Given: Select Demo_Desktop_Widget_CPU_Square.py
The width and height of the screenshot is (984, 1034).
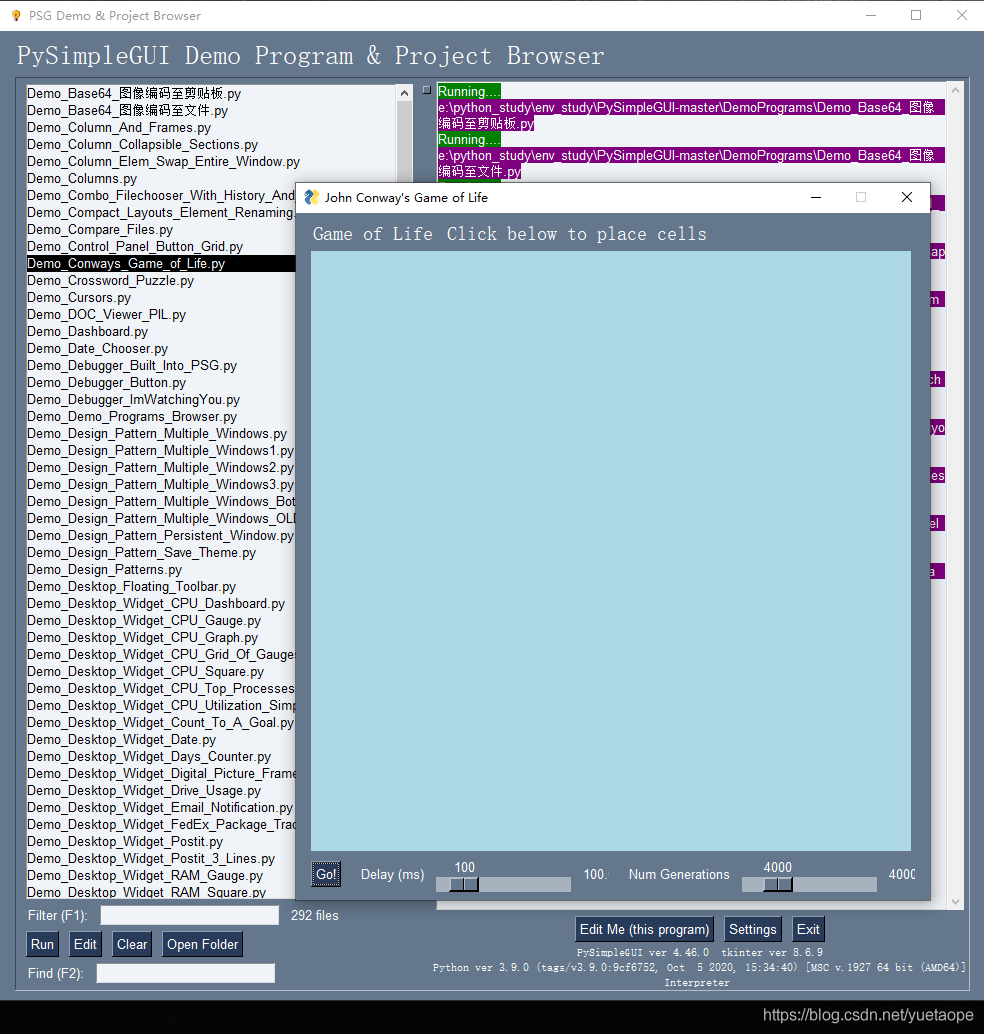Looking at the screenshot, I should point(145,672).
